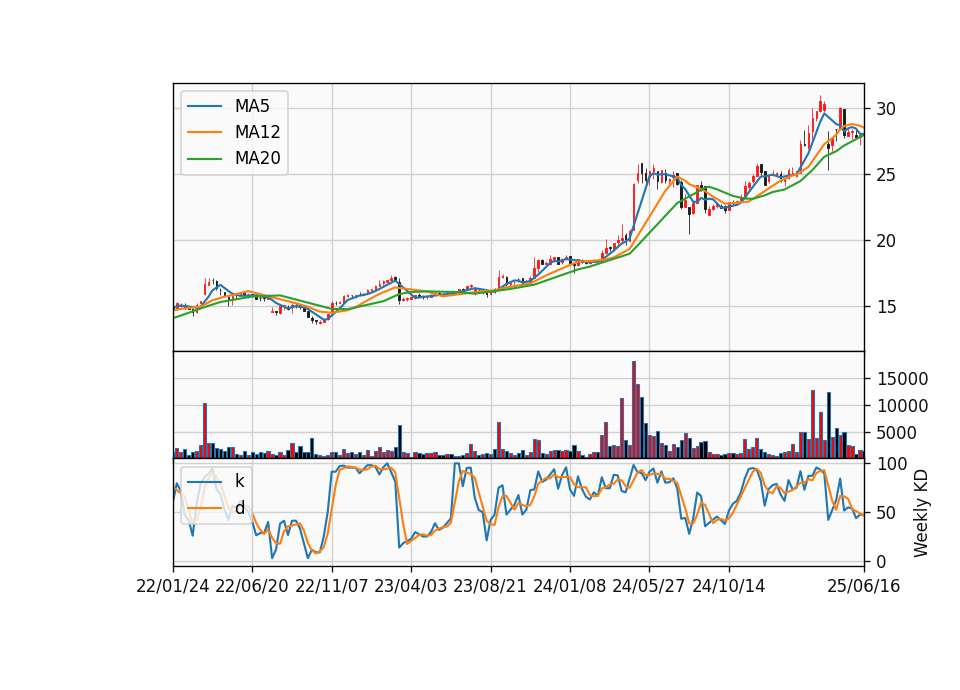Click the 22/11/07 date tick label
The height and width of the screenshot is (690, 960).
pyautogui.click(x=332, y=586)
